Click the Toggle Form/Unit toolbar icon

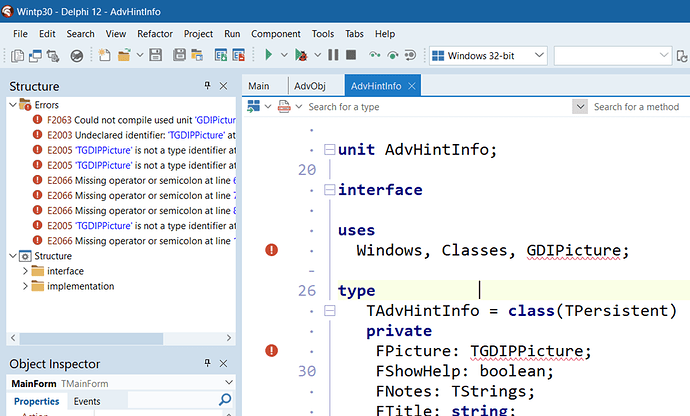pos(53,55)
